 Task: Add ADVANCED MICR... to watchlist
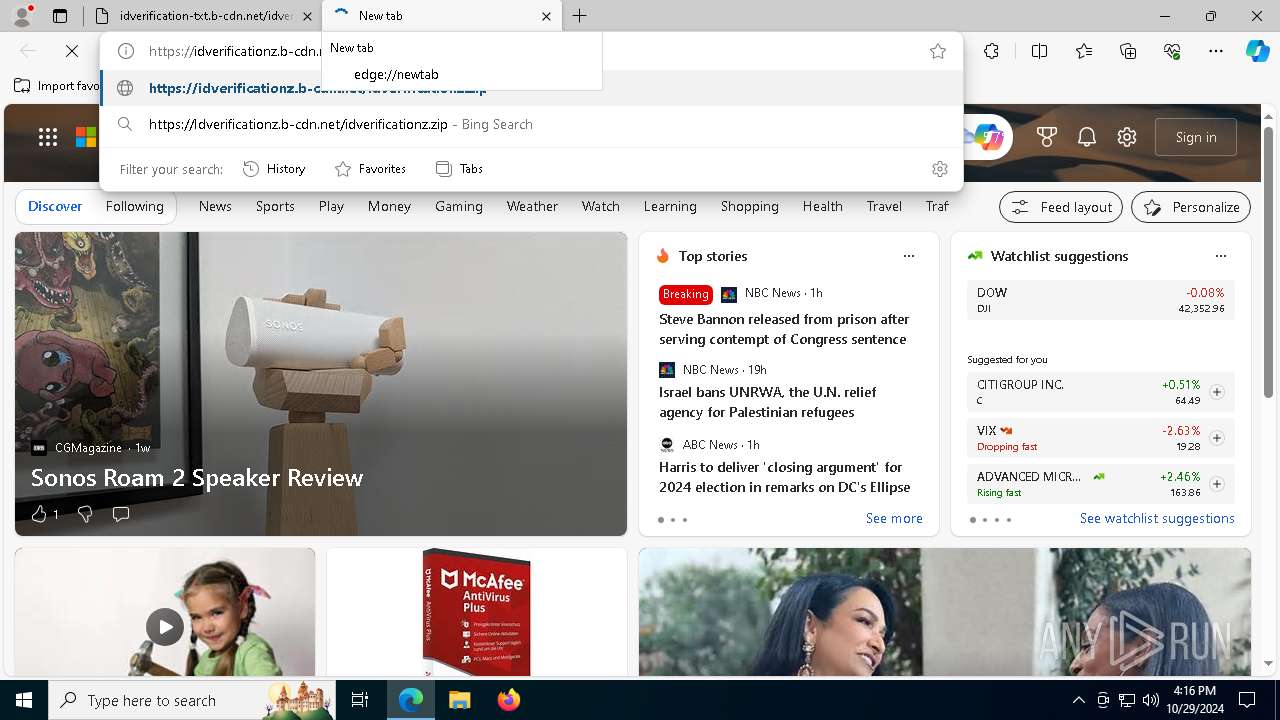point(1217,484)
